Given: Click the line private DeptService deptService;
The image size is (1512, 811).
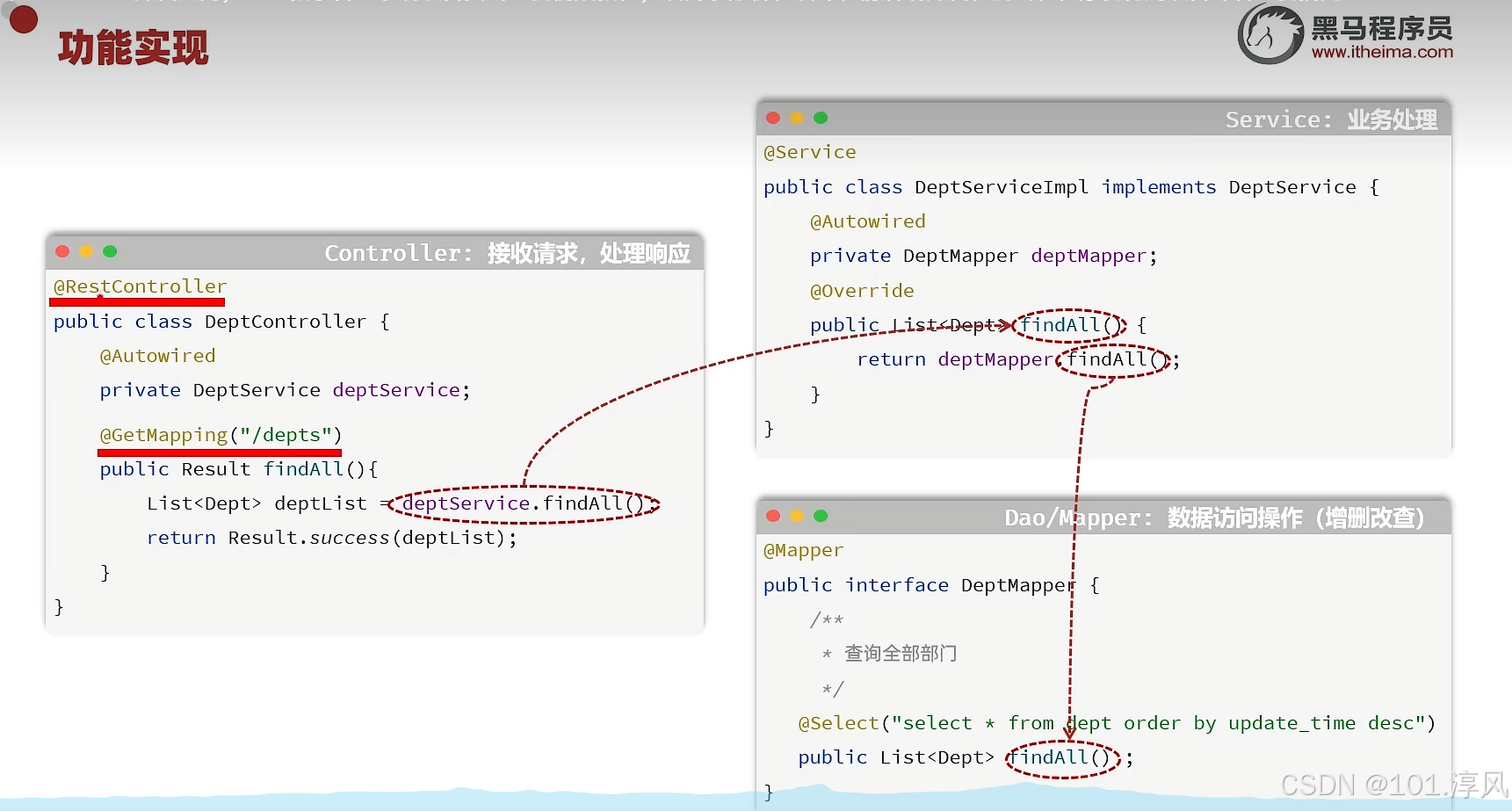Looking at the screenshot, I should (285, 390).
